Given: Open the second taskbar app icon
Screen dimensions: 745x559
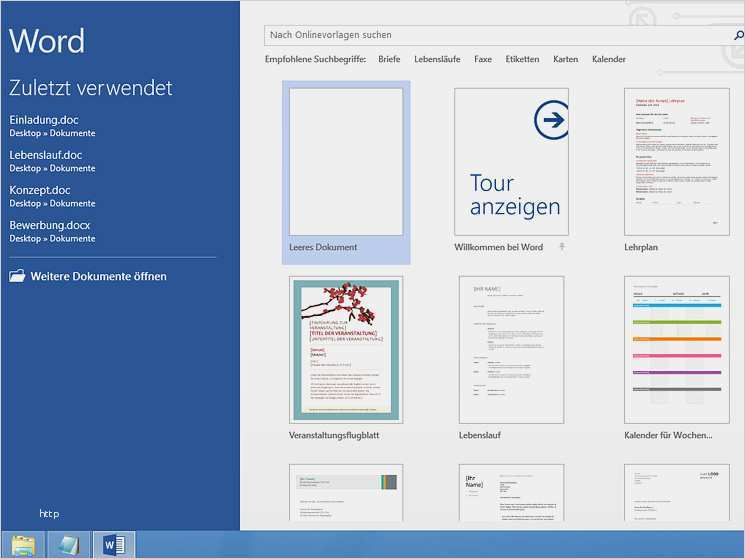Looking at the screenshot, I should pos(68,545).
